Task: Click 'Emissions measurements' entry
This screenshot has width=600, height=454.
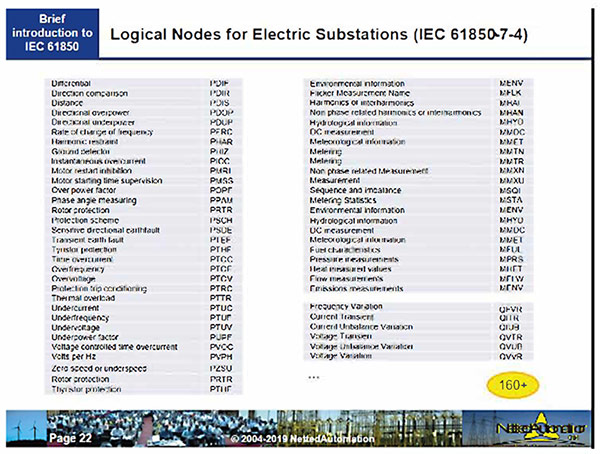Action: pos(356,288)
